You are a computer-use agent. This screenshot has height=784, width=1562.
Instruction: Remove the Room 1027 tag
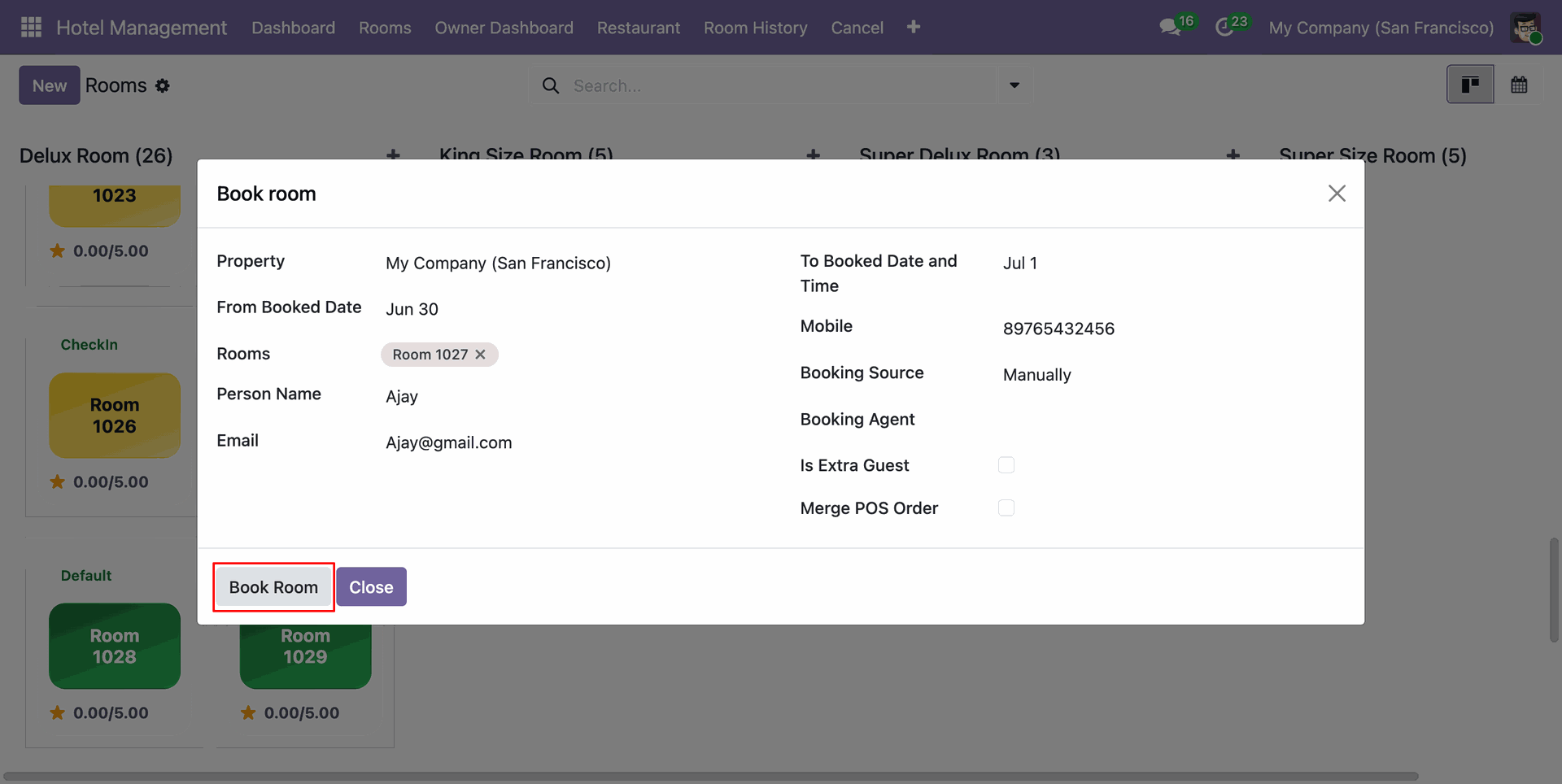coord(481,355)
